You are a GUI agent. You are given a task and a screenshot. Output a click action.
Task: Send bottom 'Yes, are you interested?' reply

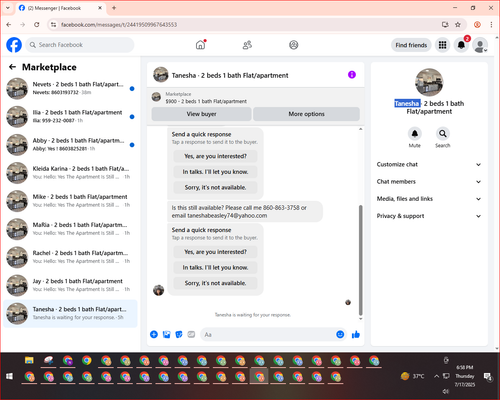(x=215, y=252)
